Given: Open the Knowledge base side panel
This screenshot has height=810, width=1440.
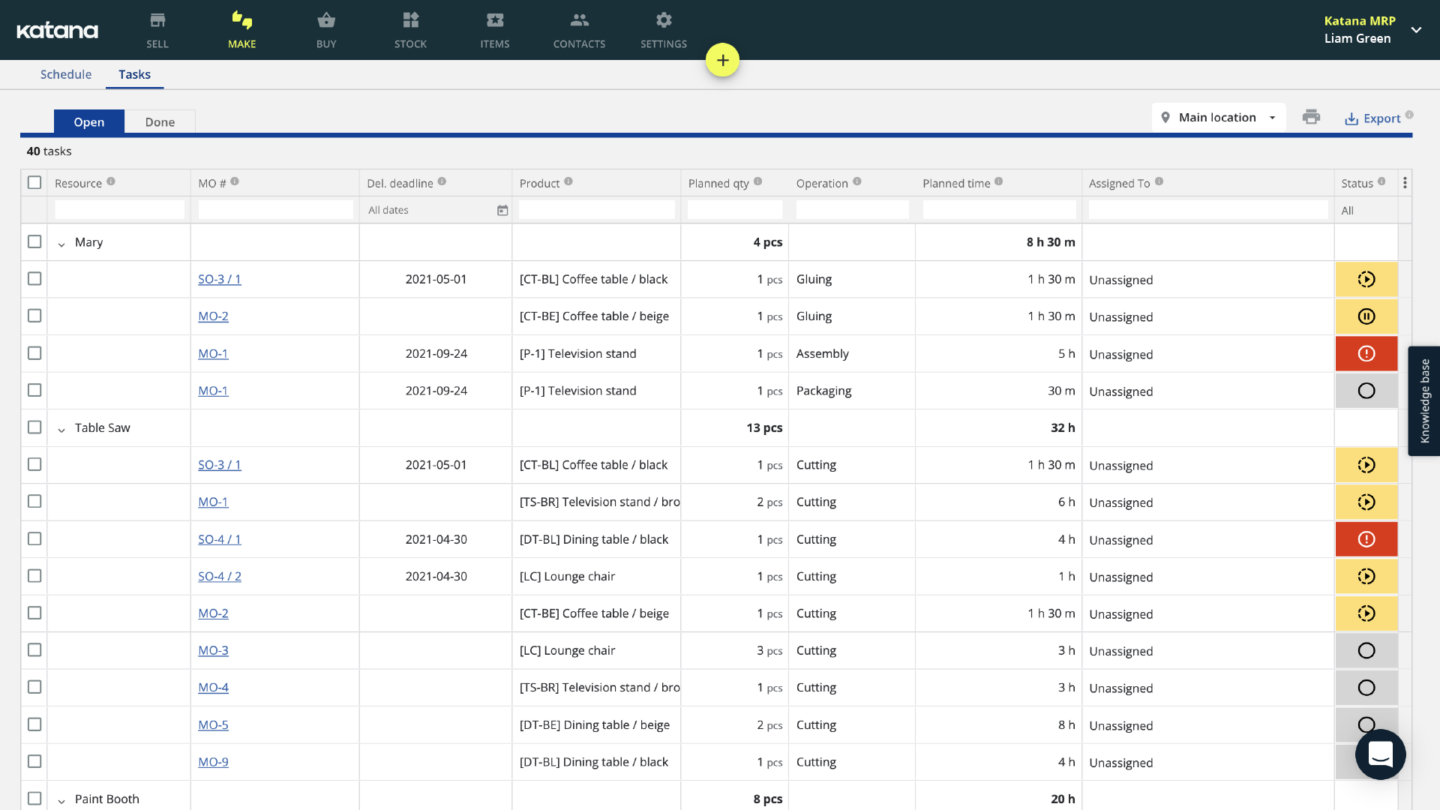Looking at the screenshot, I should point(1424,401).
